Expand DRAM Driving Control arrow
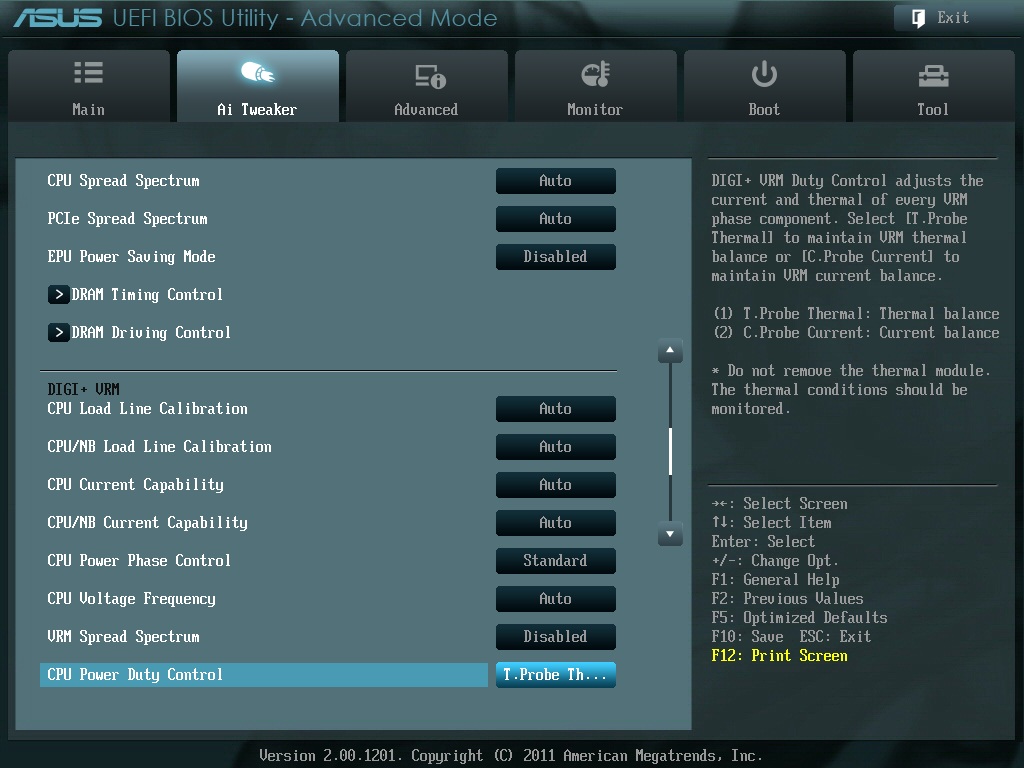The image size is (1024, 768). (x=58, y=332)
